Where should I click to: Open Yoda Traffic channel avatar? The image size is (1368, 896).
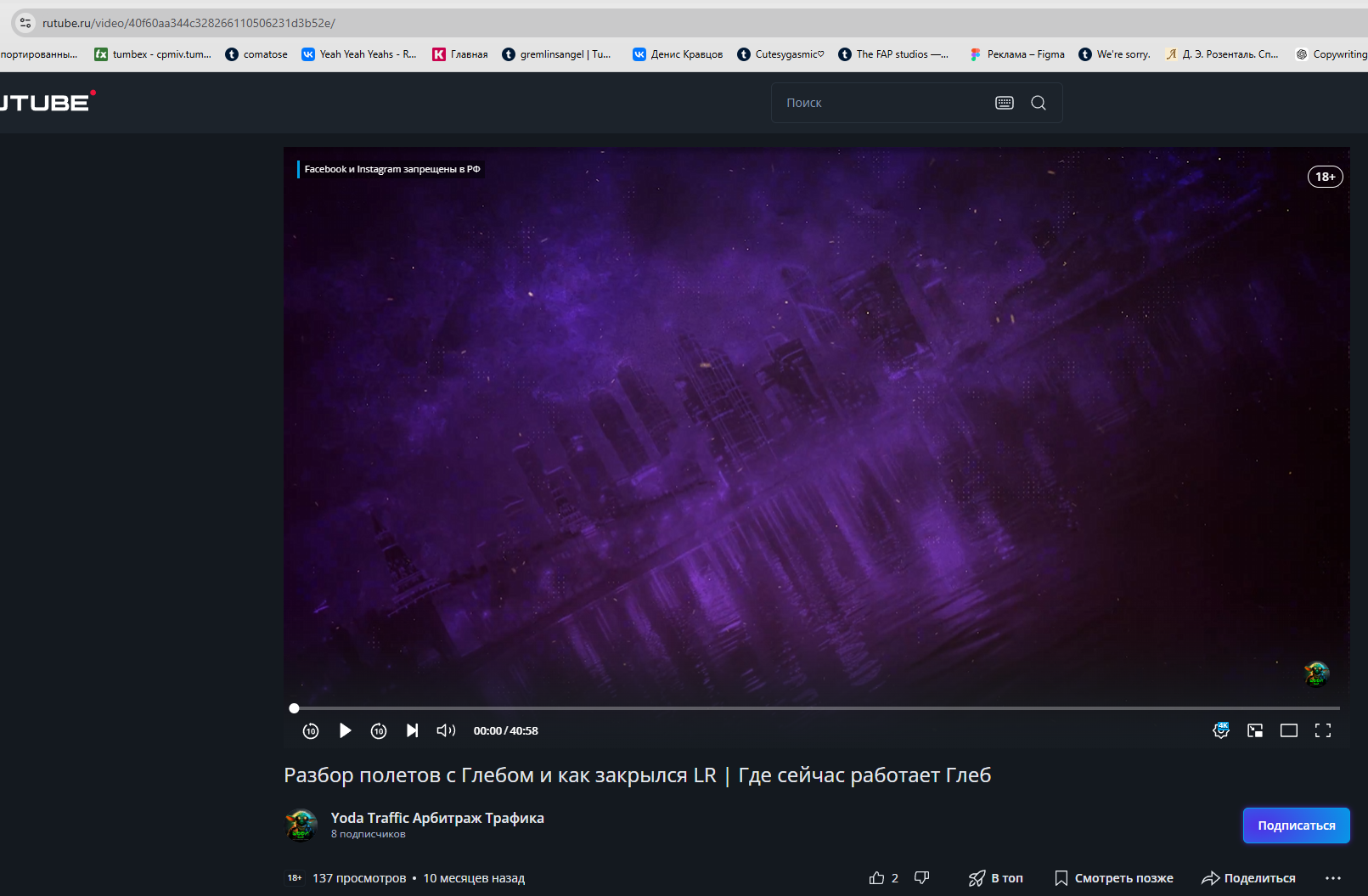click(301, 825)
